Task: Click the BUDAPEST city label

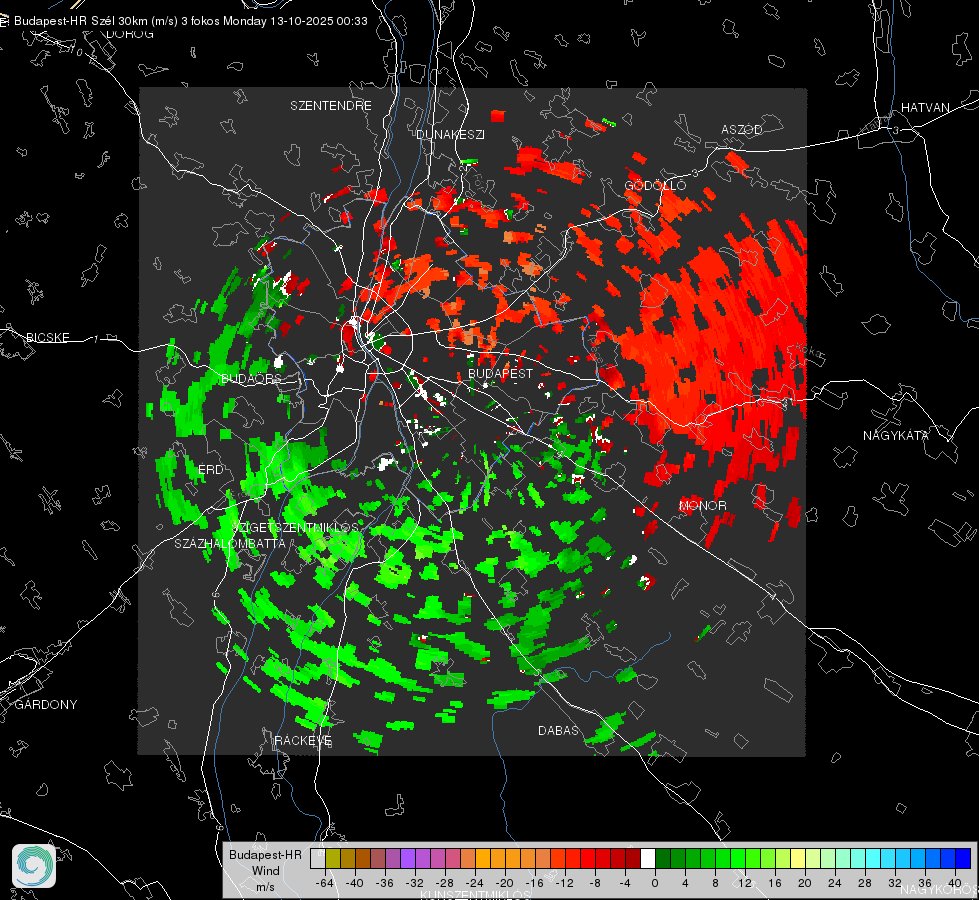Action: click(500, 373)
